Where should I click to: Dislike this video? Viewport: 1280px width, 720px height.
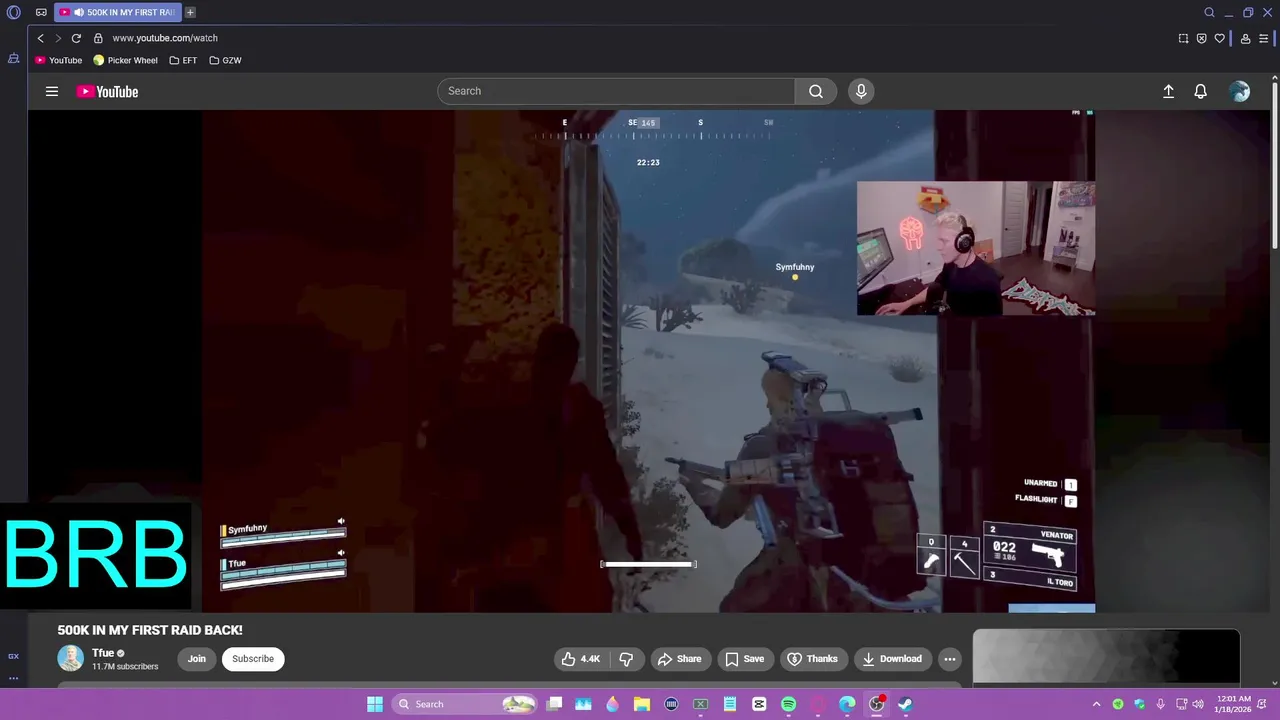click(x=627, y=659)
